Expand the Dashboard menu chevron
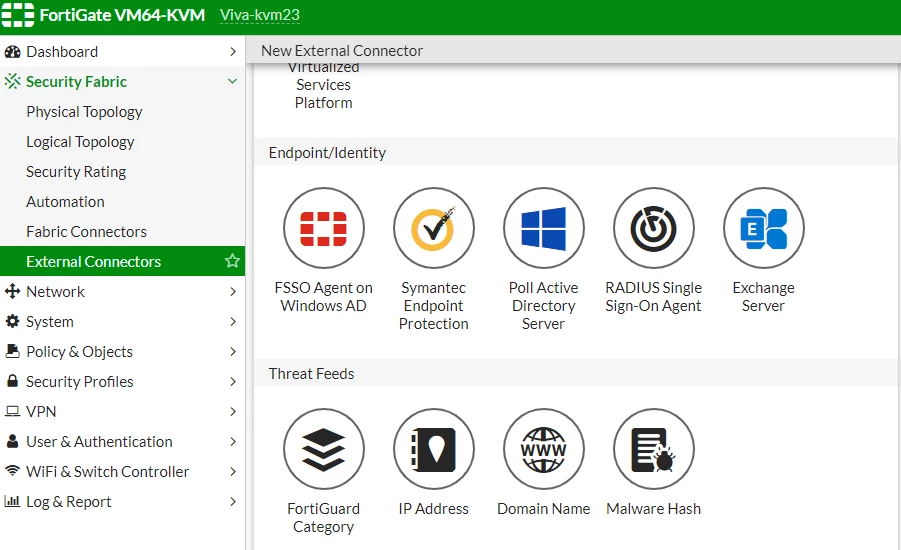The height and width of the screenshot is (550, 901). (x=233, y=52)
